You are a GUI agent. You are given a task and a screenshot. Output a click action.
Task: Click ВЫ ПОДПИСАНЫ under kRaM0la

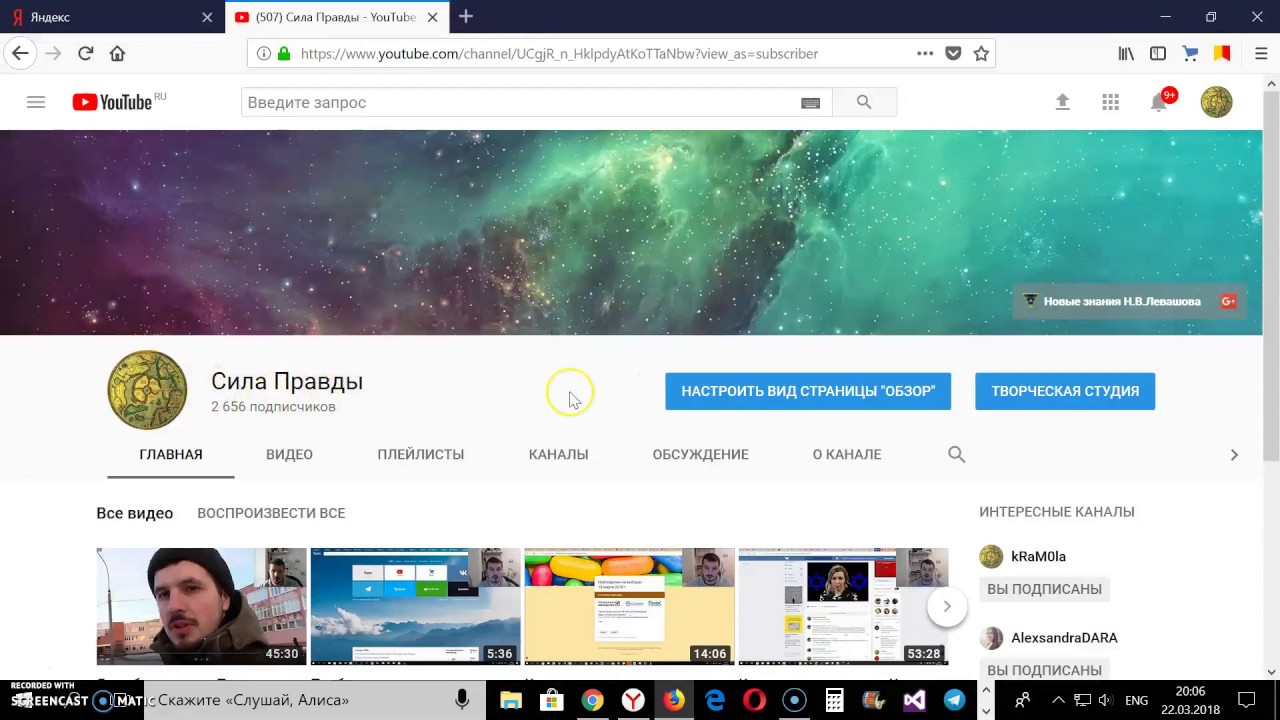click(x=1044, y=589)
